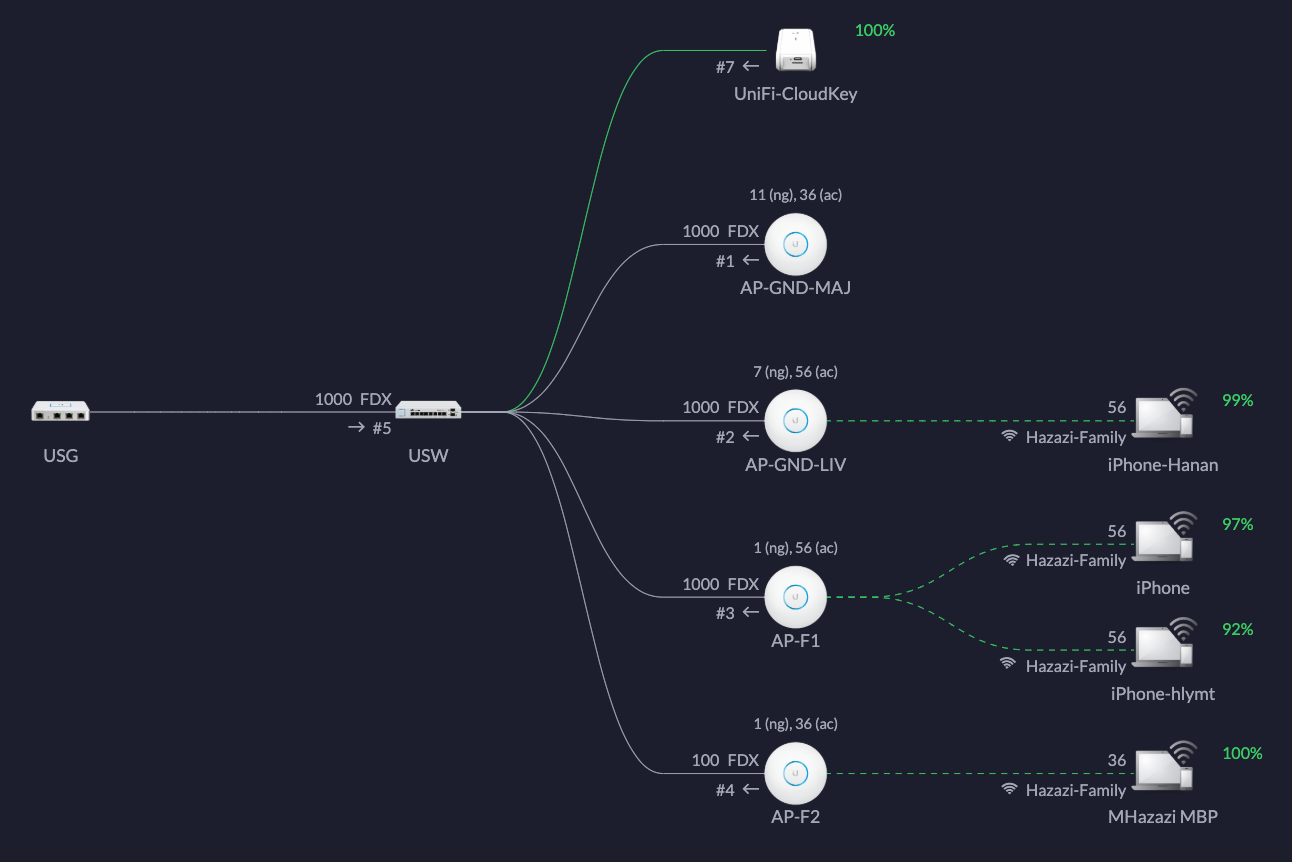Click the USW label under the switch
1292x862 pixels.
[x=428, y=457]
